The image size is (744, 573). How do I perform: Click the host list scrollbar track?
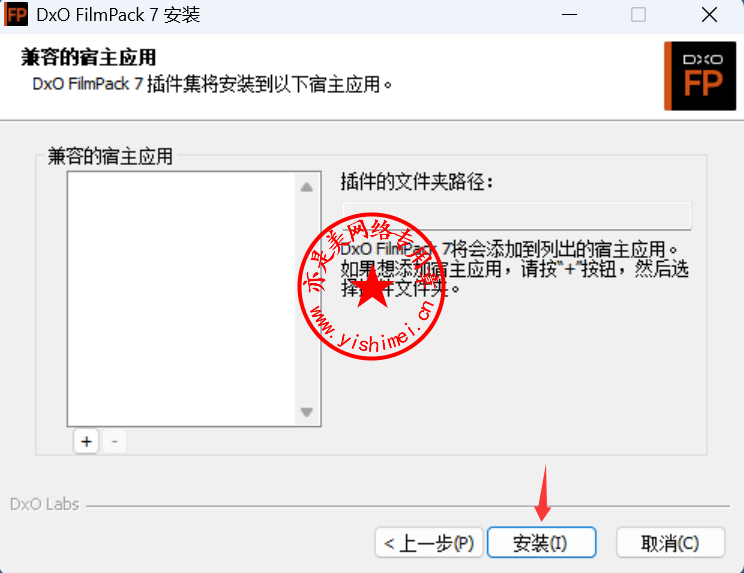click(x=307, y=299)
